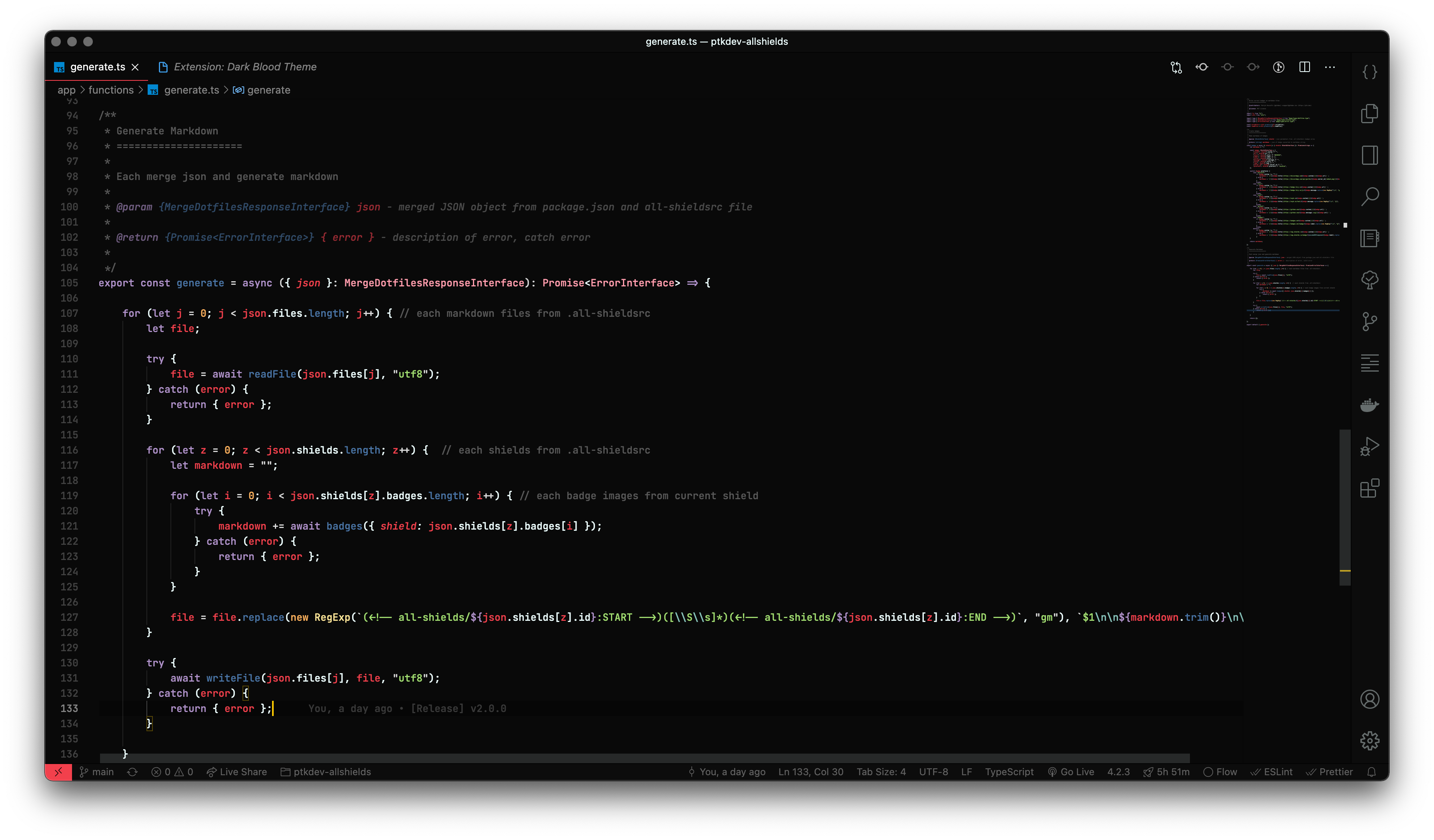Screen dimensions: 1434x840
Task: Click the split editor icon
Action: coord(1304,67)
